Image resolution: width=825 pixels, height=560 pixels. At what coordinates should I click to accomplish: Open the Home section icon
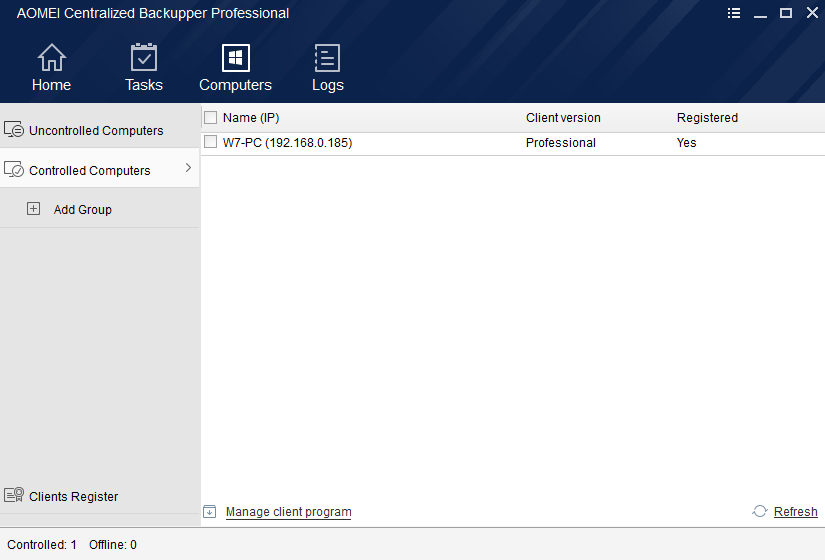[52, 57]
